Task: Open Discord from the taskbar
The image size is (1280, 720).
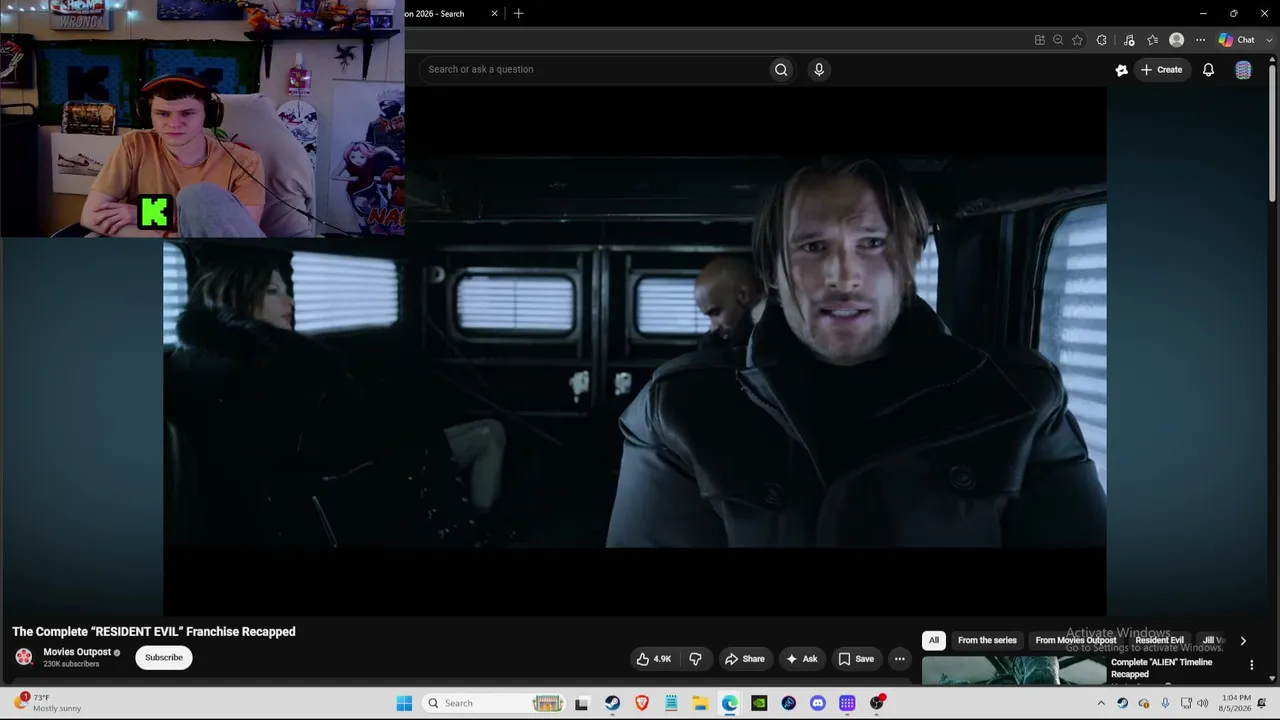Action: tap(818, 703)
